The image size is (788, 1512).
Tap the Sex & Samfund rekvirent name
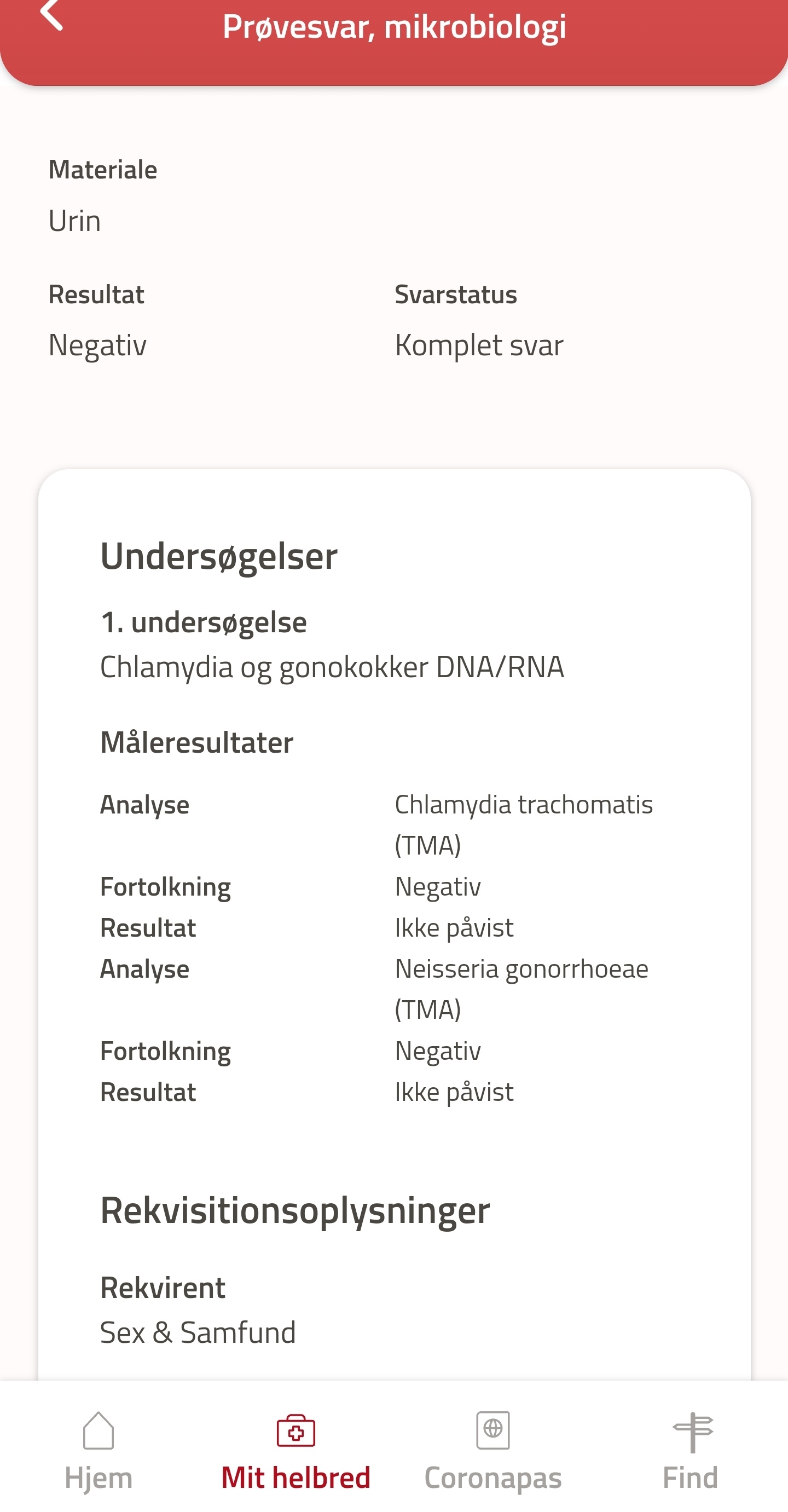tap(198, 1332)
